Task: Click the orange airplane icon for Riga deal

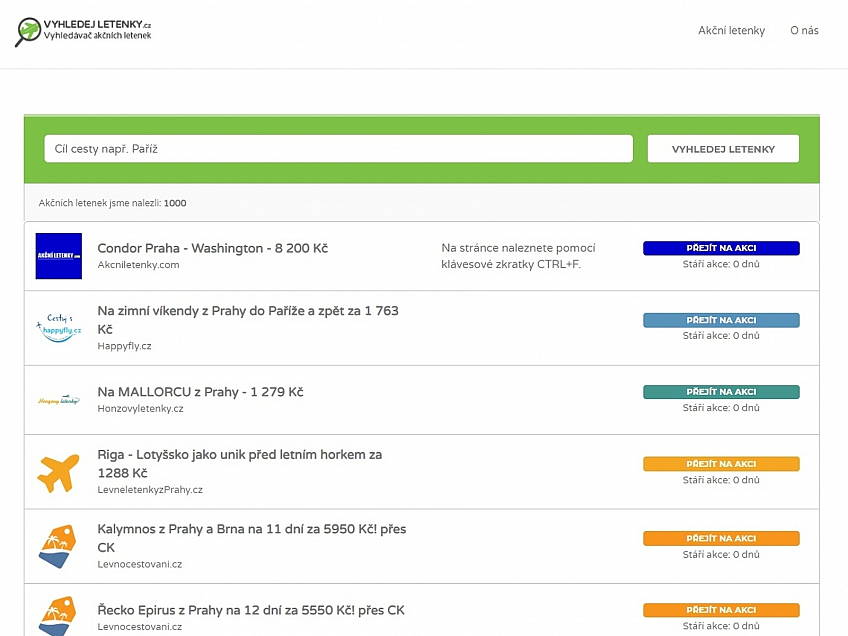Action: coord(58,472)
